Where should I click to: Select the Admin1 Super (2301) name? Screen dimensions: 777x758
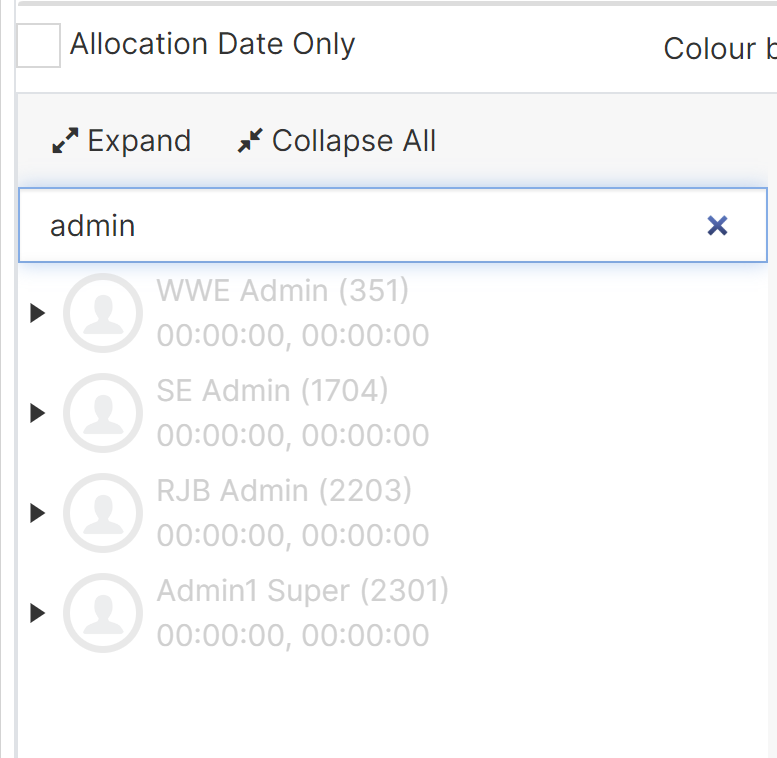302,590
